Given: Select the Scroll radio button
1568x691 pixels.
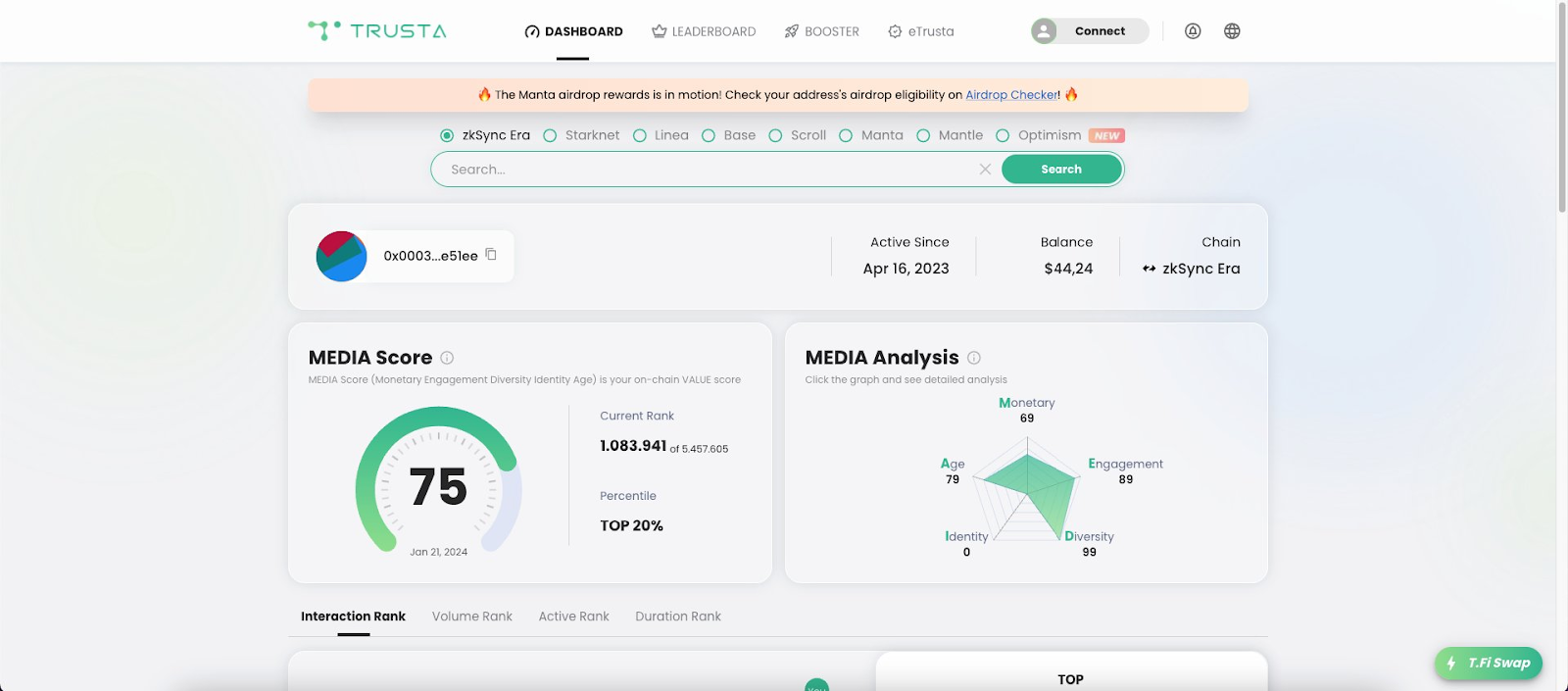Looking at the screenshot, I should pyautogui.click(x=775, y=135).
